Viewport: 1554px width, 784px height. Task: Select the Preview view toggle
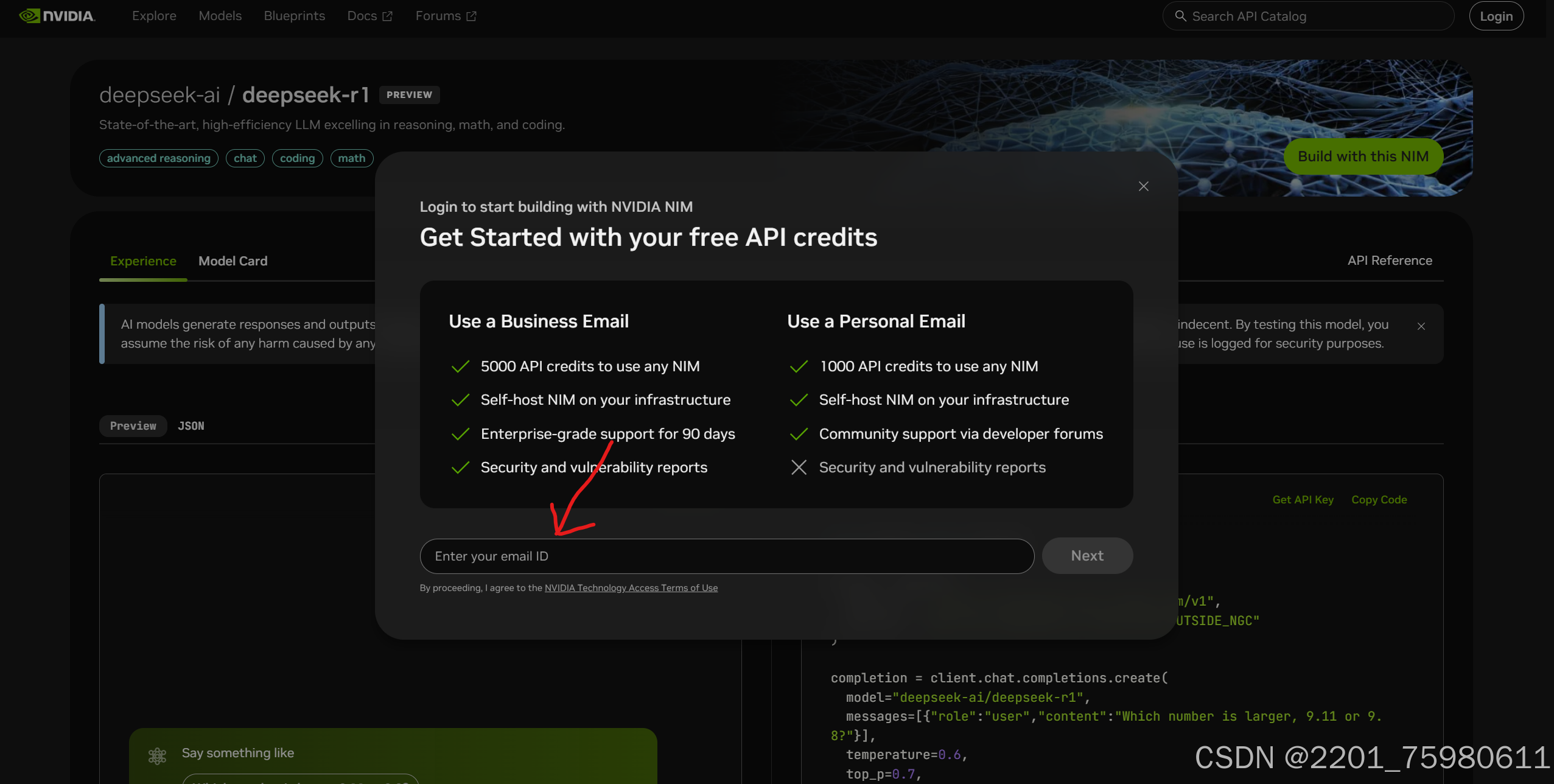coord(133,426)
